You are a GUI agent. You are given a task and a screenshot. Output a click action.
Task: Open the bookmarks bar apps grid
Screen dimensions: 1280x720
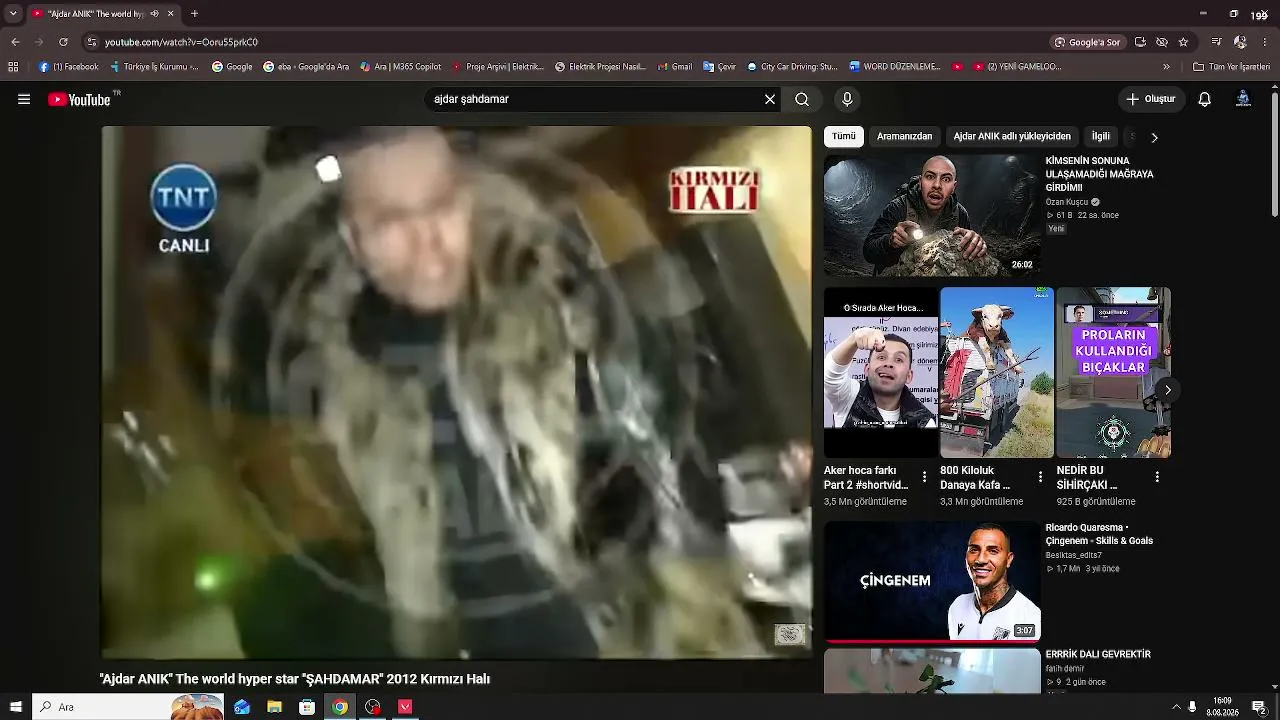click(x=13, y=67)
